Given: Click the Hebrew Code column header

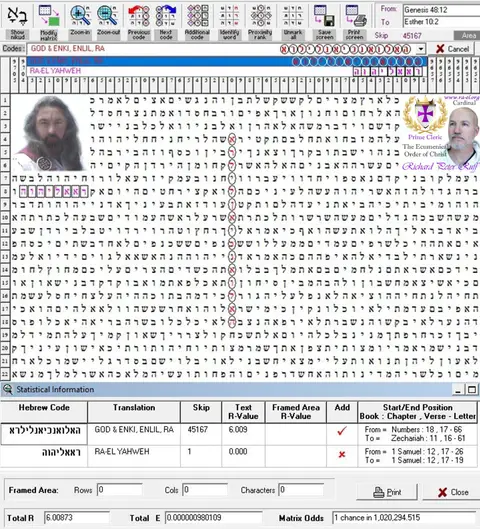Looking at the screenshot, I should 44,412.
